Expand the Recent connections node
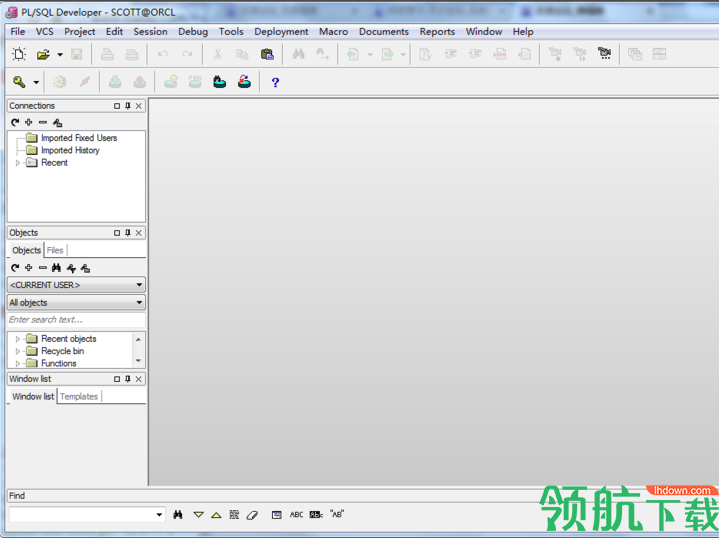The width and height of the screenshot is (719, 538). coord(17,162)
